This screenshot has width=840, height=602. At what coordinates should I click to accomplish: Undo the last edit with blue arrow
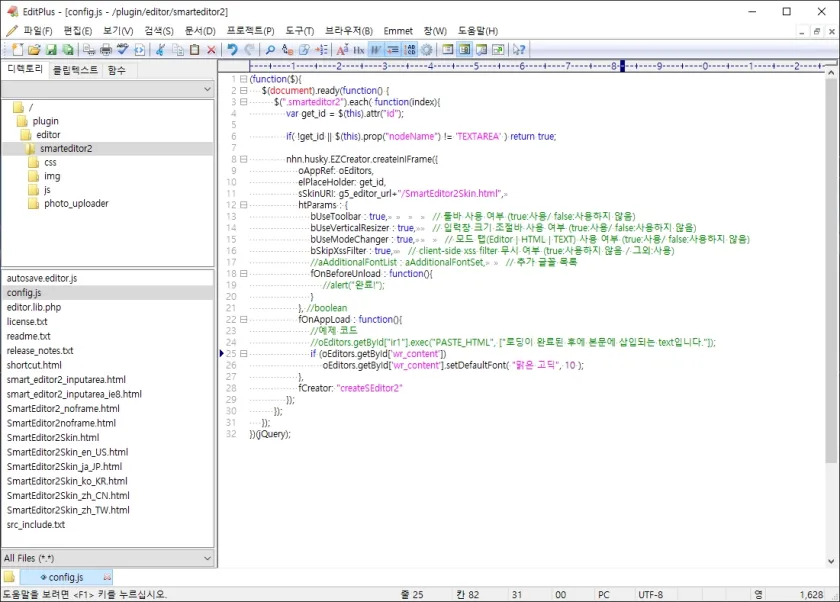tap(232, 50)
